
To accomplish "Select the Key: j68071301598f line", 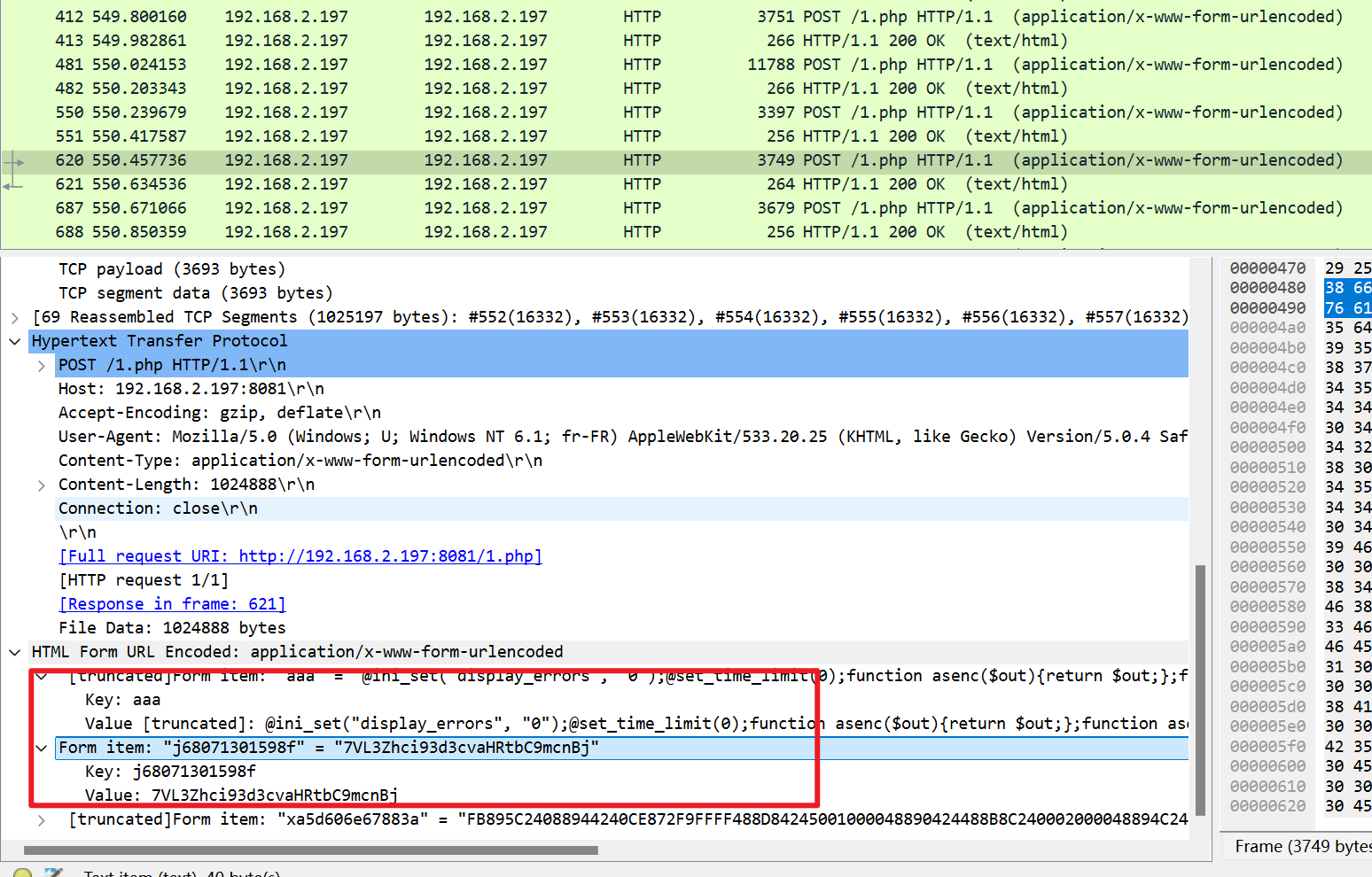I will [x=170, y=772].
